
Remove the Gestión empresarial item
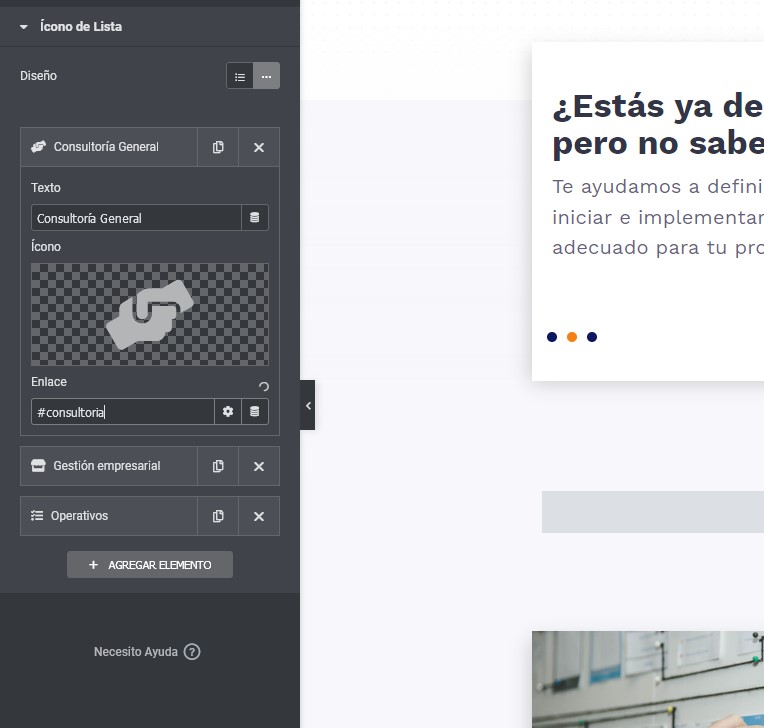(259, 466)
